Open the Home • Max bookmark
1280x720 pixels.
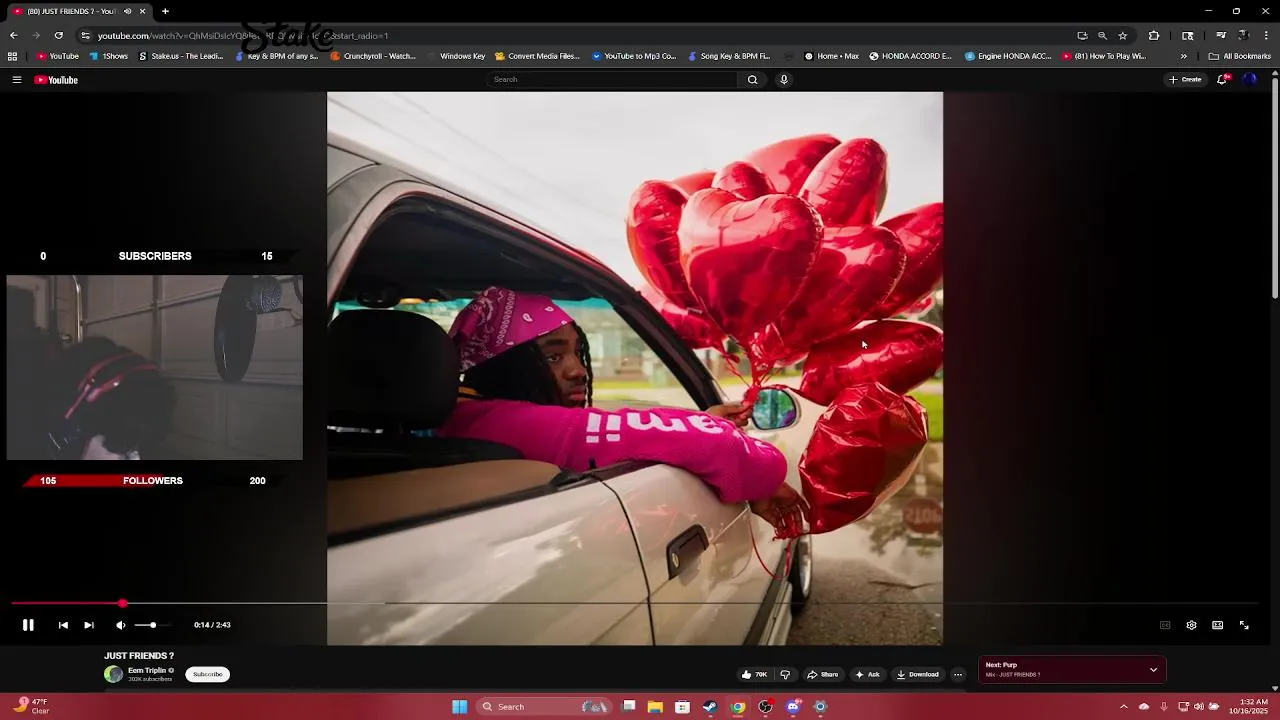pos(832,56)
